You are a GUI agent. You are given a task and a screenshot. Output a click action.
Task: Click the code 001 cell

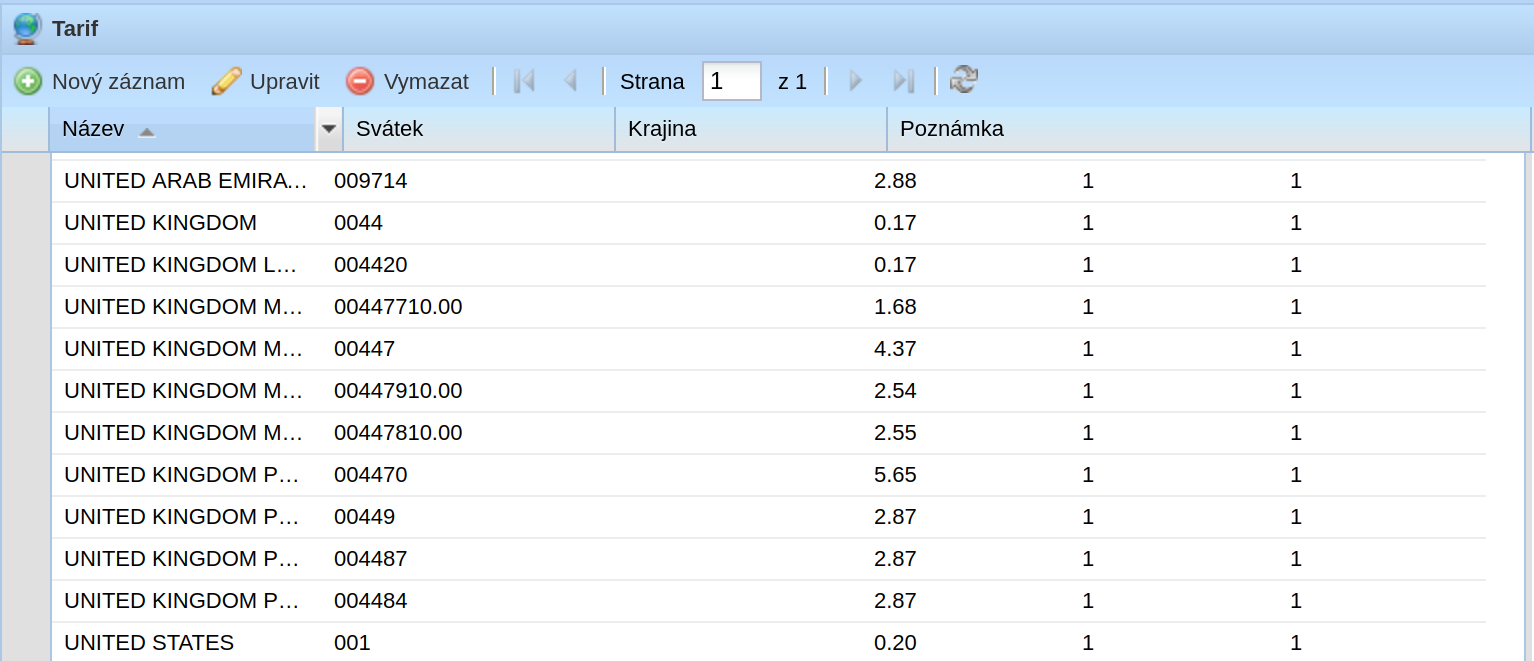pos(352,643)
